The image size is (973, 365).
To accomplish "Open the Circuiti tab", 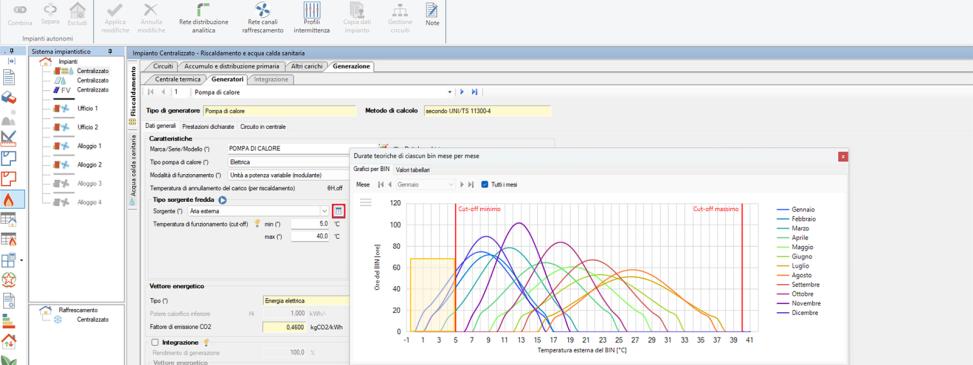I will click(163, 66).
